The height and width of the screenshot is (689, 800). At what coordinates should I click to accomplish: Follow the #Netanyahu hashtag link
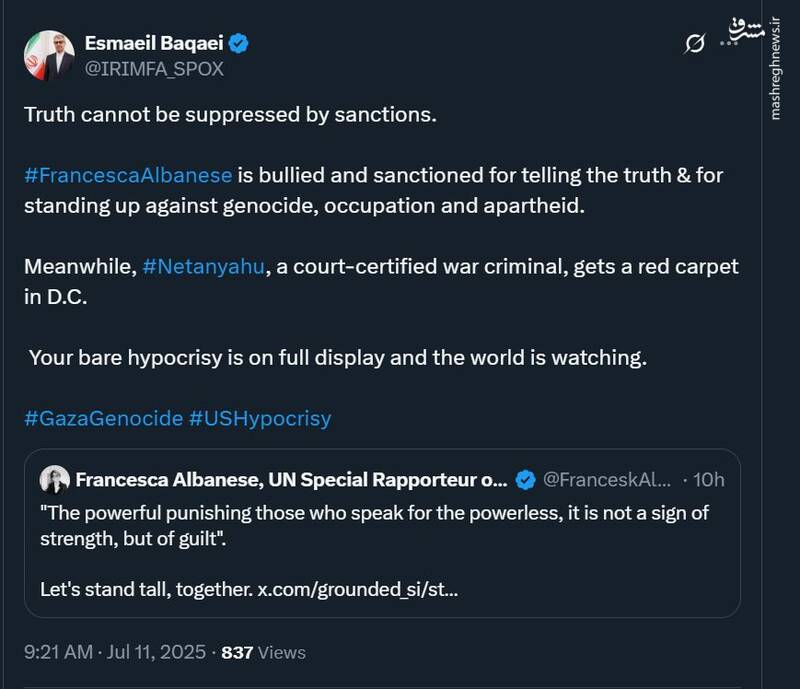204,268
